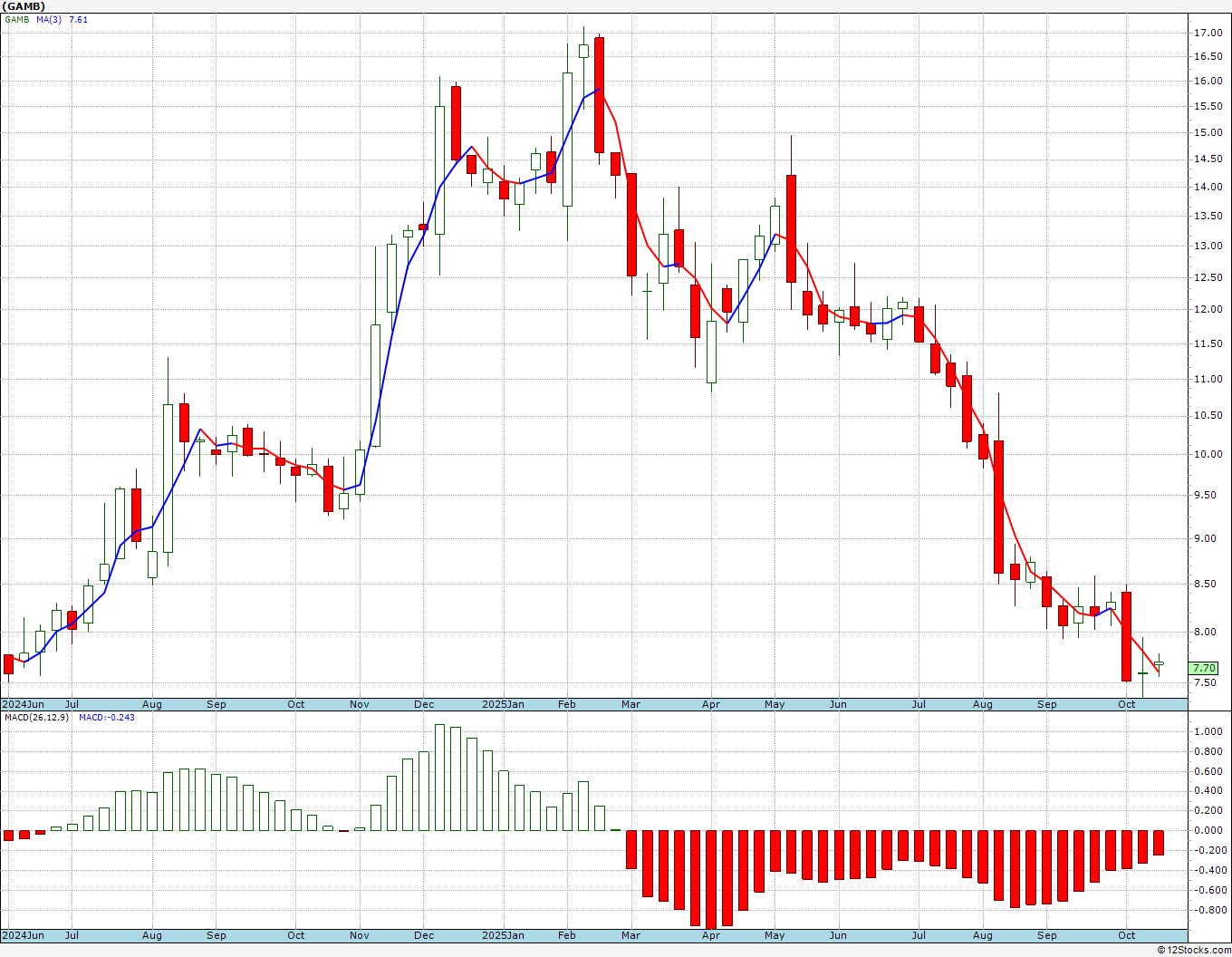This screenshot has height=957, width=1232.
Task: Click Dec on the price chart date axis
Action: point(424,704)
